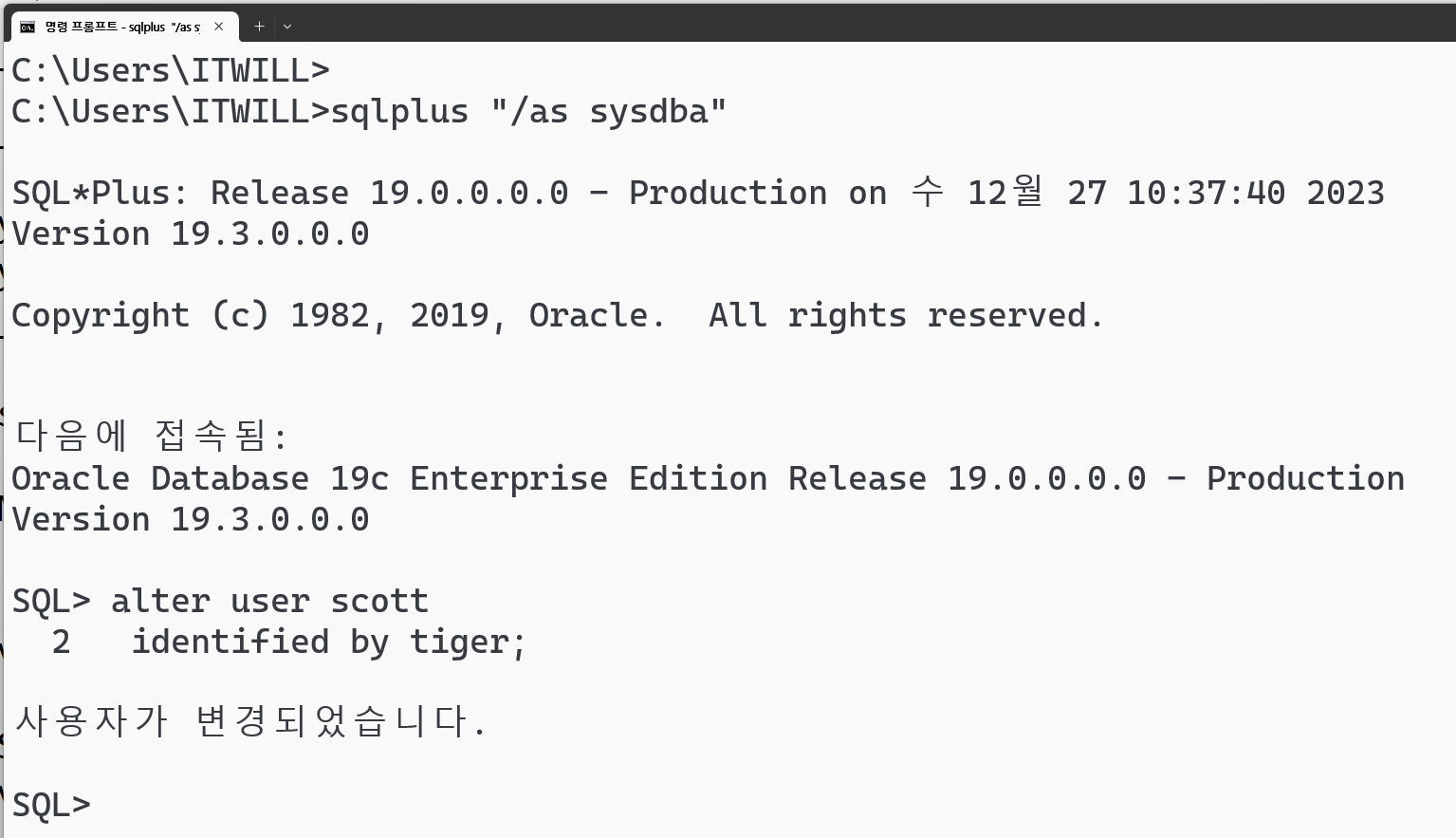Viewport: 1456px width, 838px height.
Task: Open a new terminal tab with plus
Action: click(259, 27)
